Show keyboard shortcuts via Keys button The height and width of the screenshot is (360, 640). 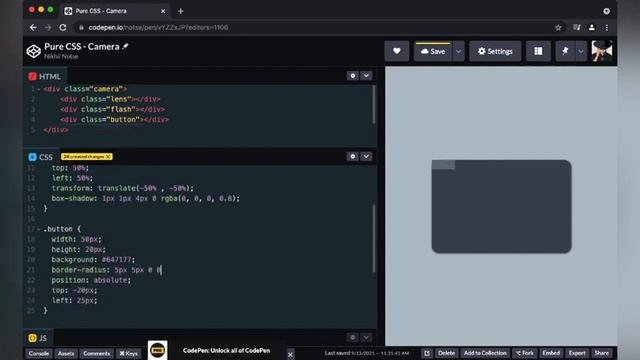point(129,353)
